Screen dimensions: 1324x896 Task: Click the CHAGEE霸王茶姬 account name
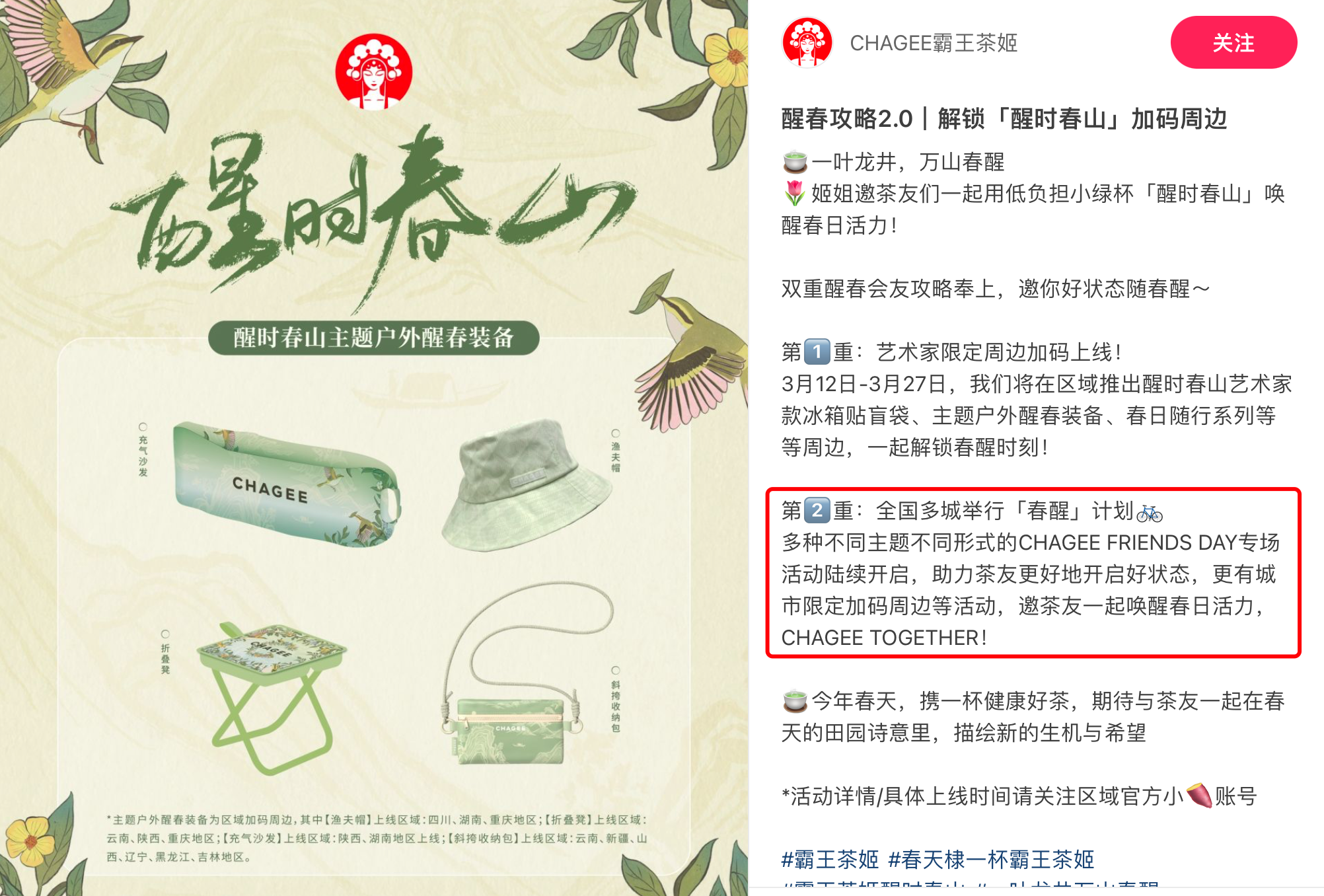[933, 43]
